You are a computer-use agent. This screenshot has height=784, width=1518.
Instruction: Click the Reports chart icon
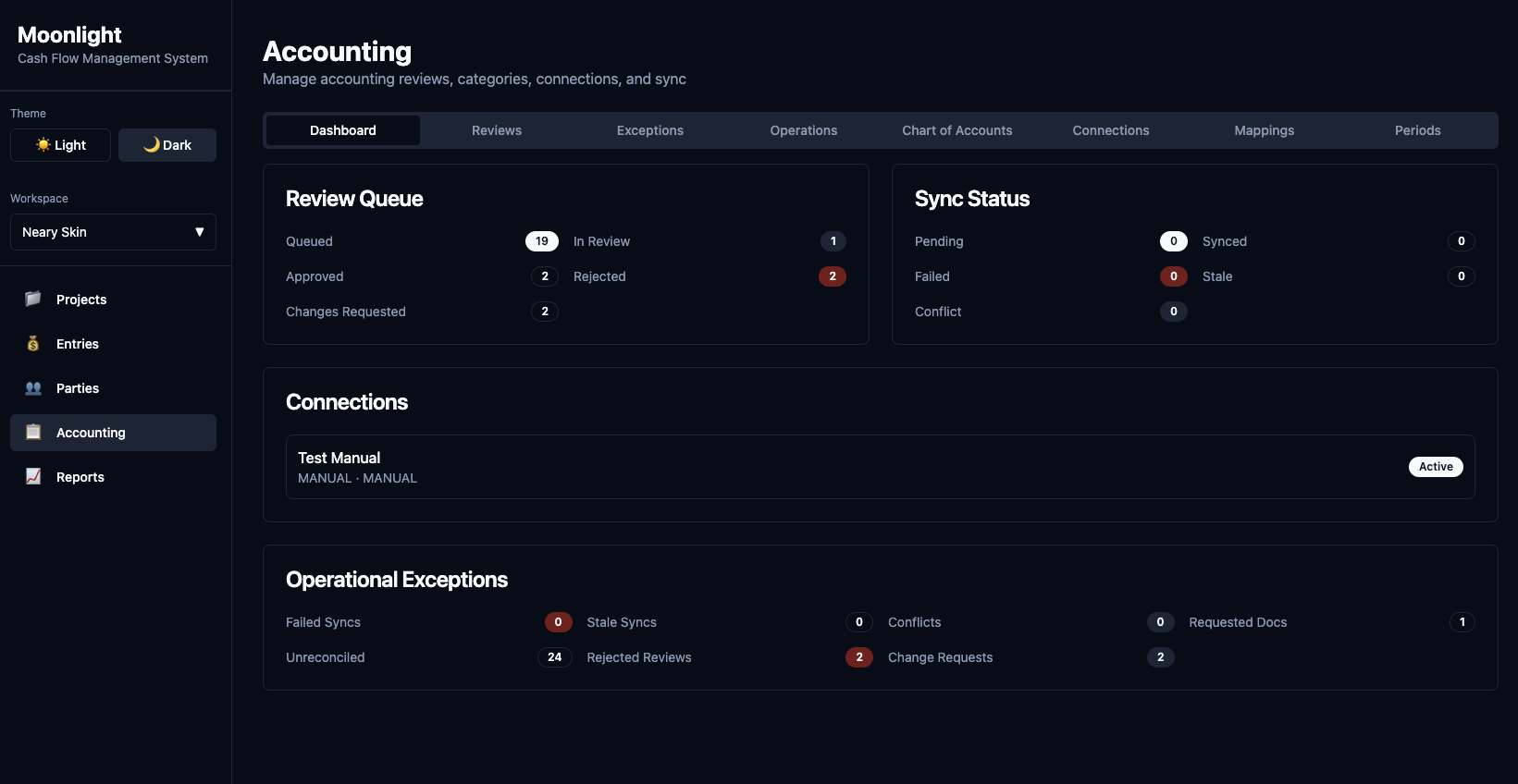(33, 476)
